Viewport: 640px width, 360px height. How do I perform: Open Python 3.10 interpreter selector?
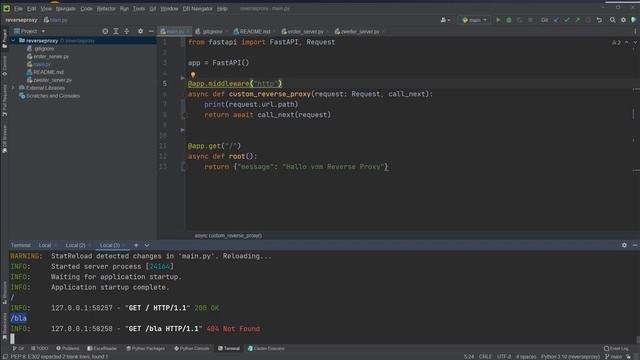(570, 357)
